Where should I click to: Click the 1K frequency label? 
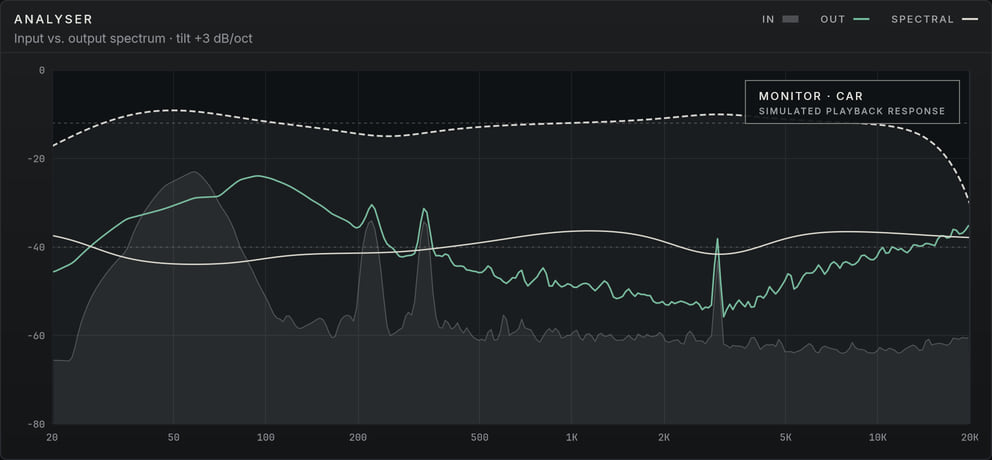point(572,437)
